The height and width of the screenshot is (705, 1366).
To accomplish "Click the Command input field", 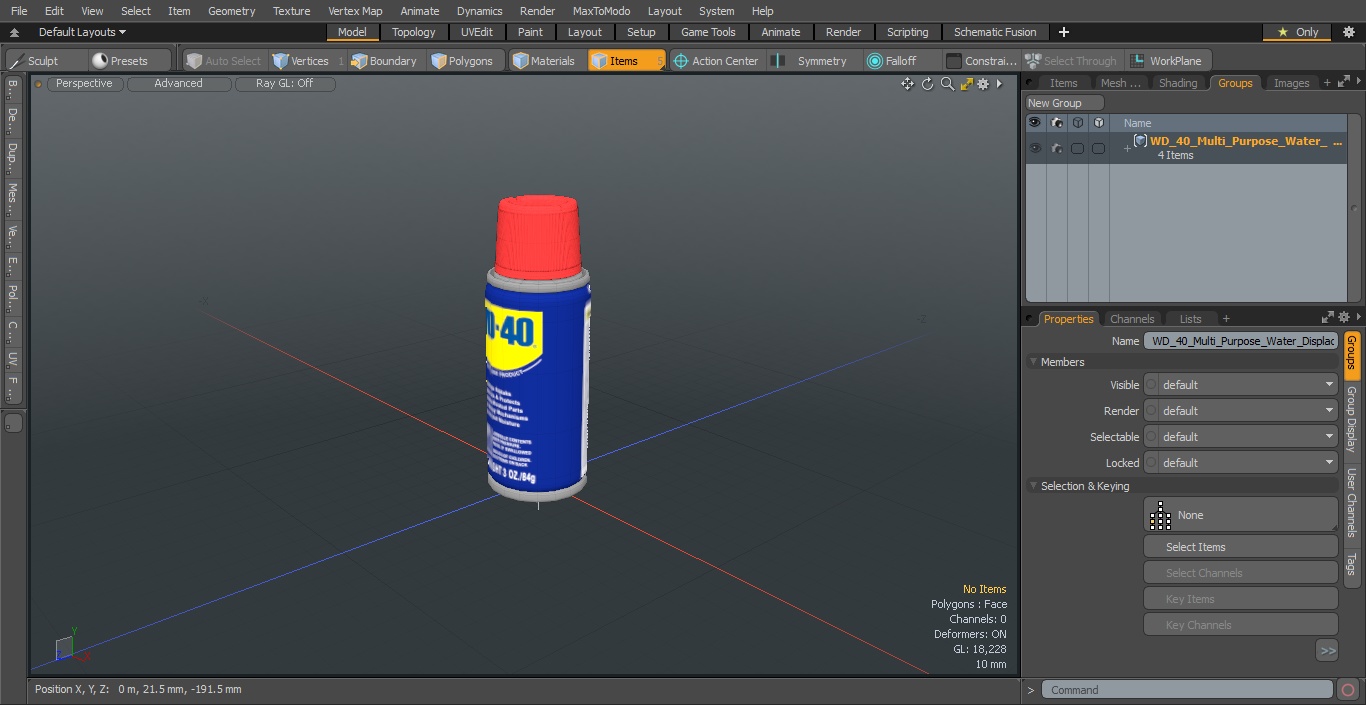I will (1186, 690).
